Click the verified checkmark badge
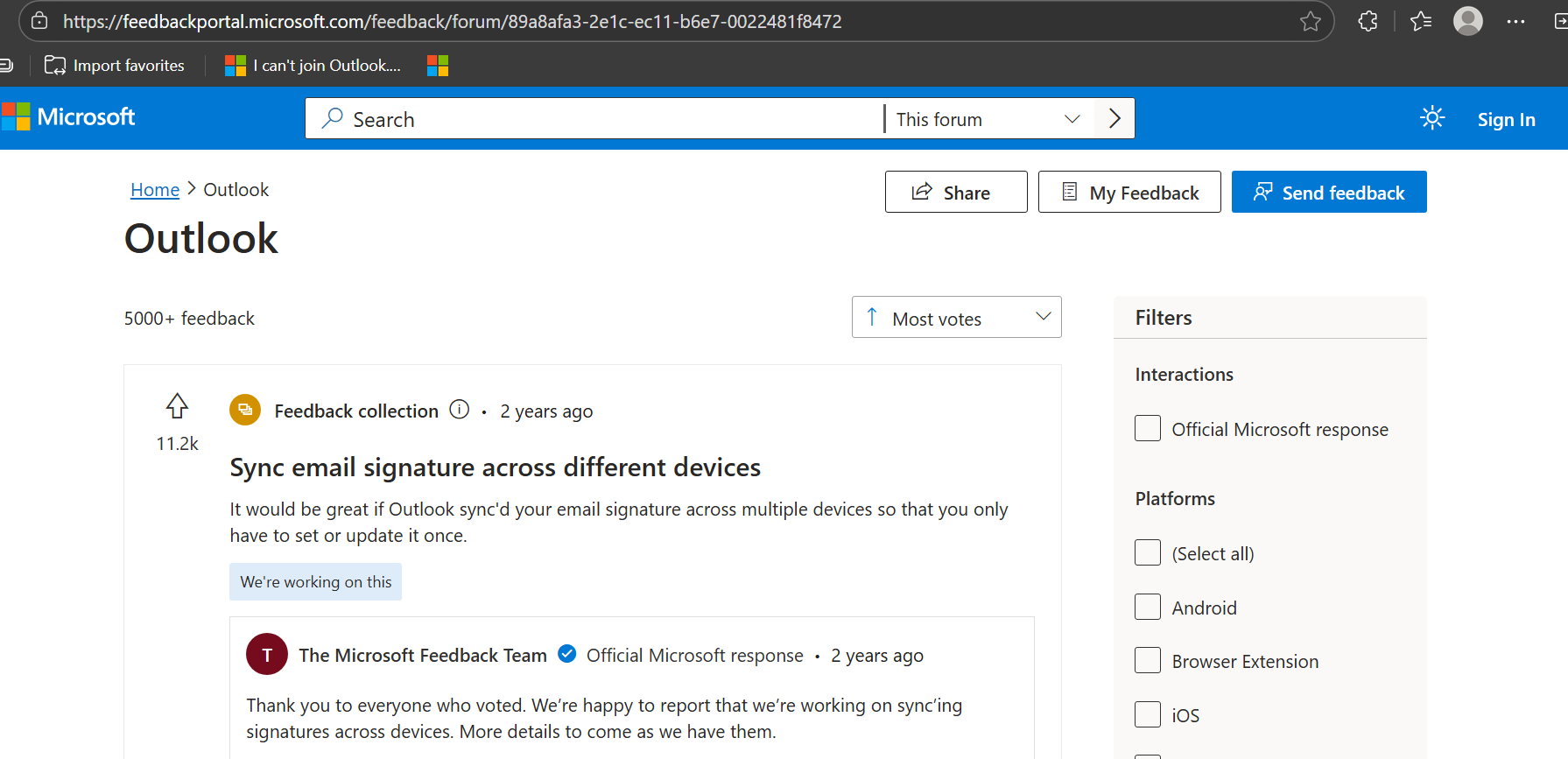 [567, 654]
